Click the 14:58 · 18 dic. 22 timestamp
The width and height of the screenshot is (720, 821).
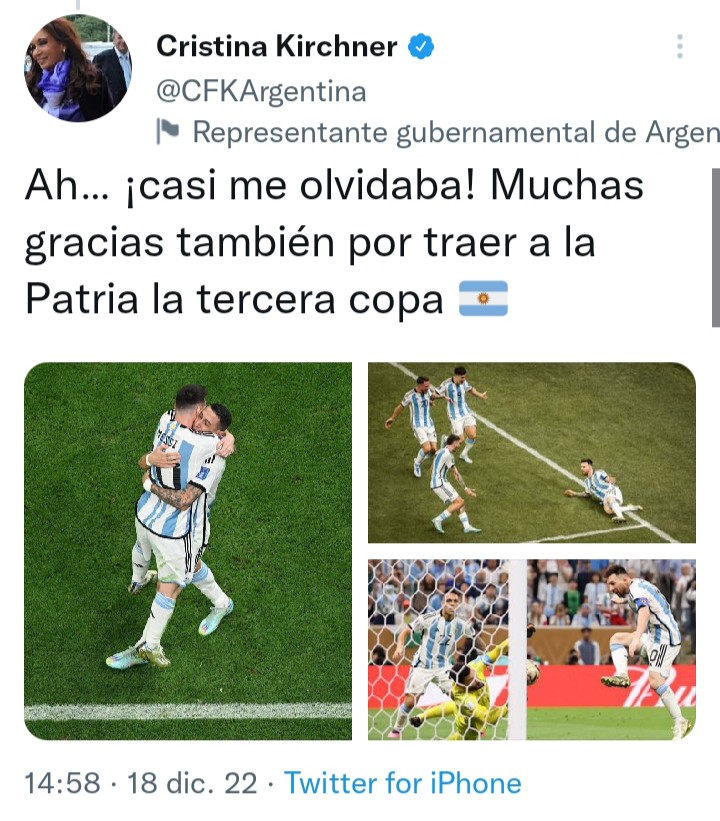pos(141,783)
